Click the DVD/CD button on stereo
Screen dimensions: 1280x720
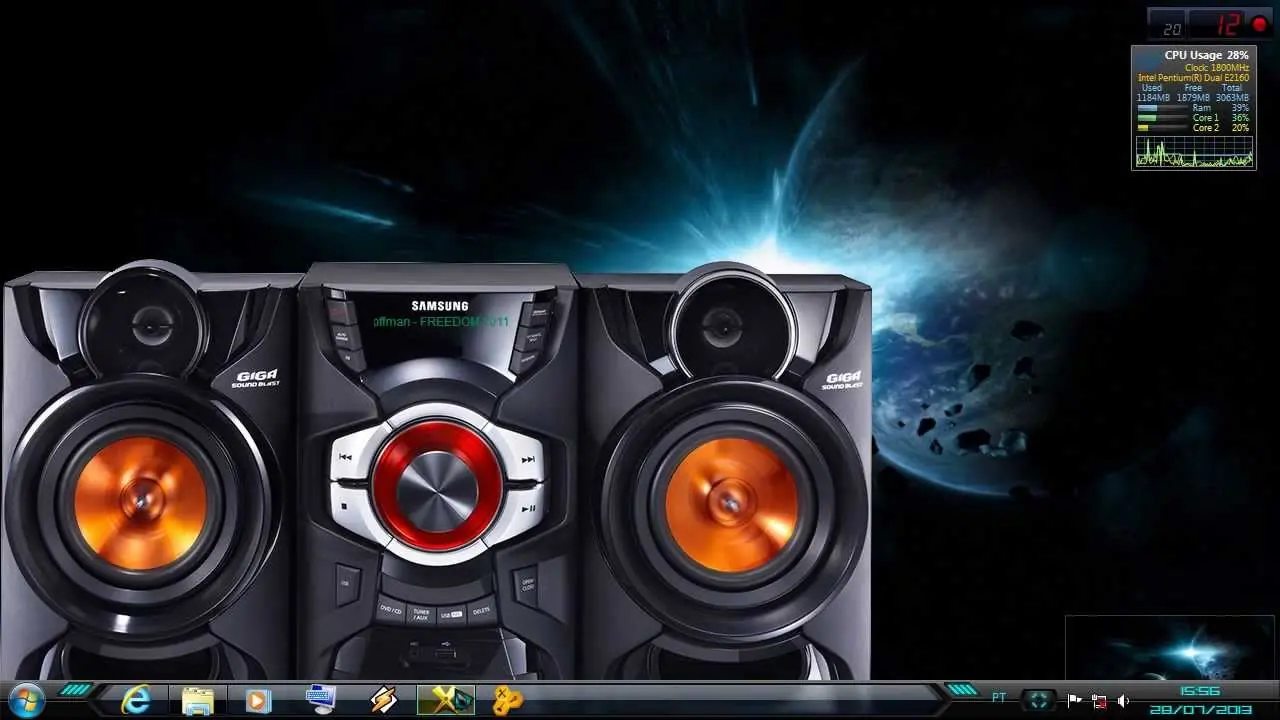pos(390,610)
